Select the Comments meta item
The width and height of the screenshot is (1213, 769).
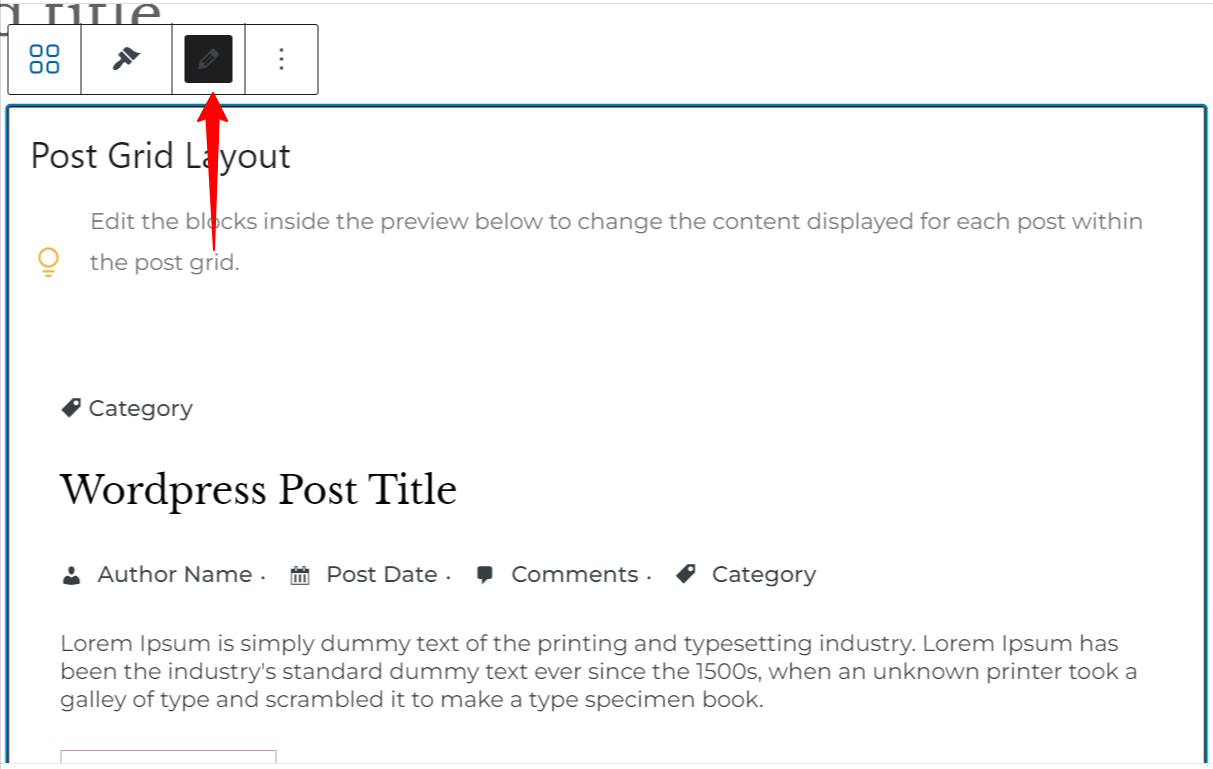coord(574,575)
